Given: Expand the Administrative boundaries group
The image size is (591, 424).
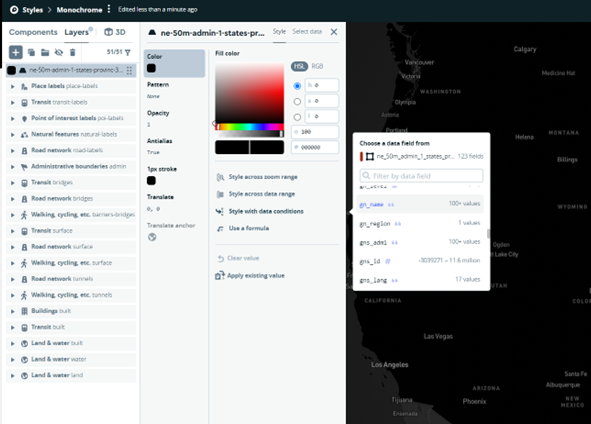Looking at the screenshot, I should [x=12, y=167].
